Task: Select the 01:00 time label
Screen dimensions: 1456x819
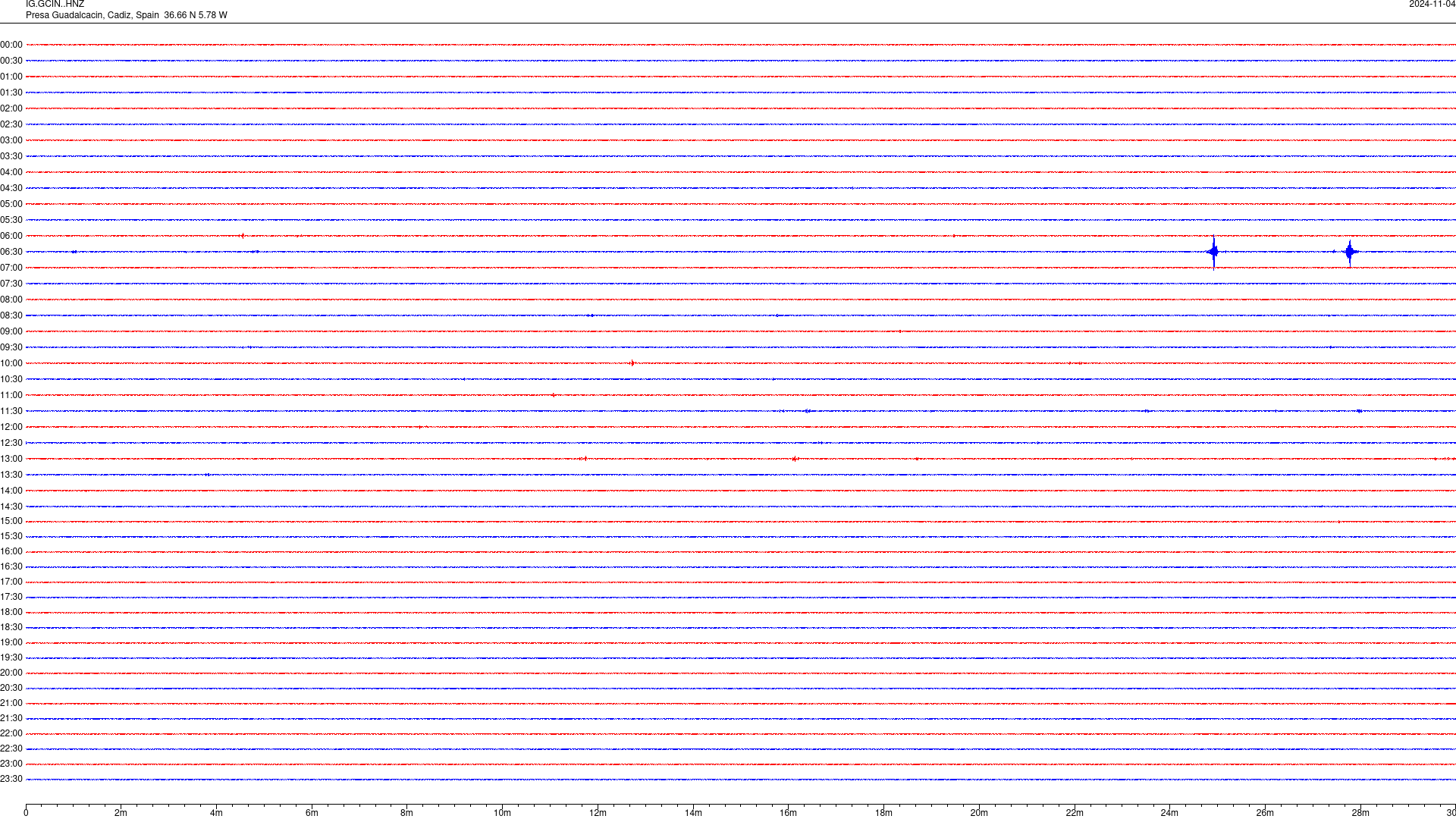Action: click(x=11, y=77)
